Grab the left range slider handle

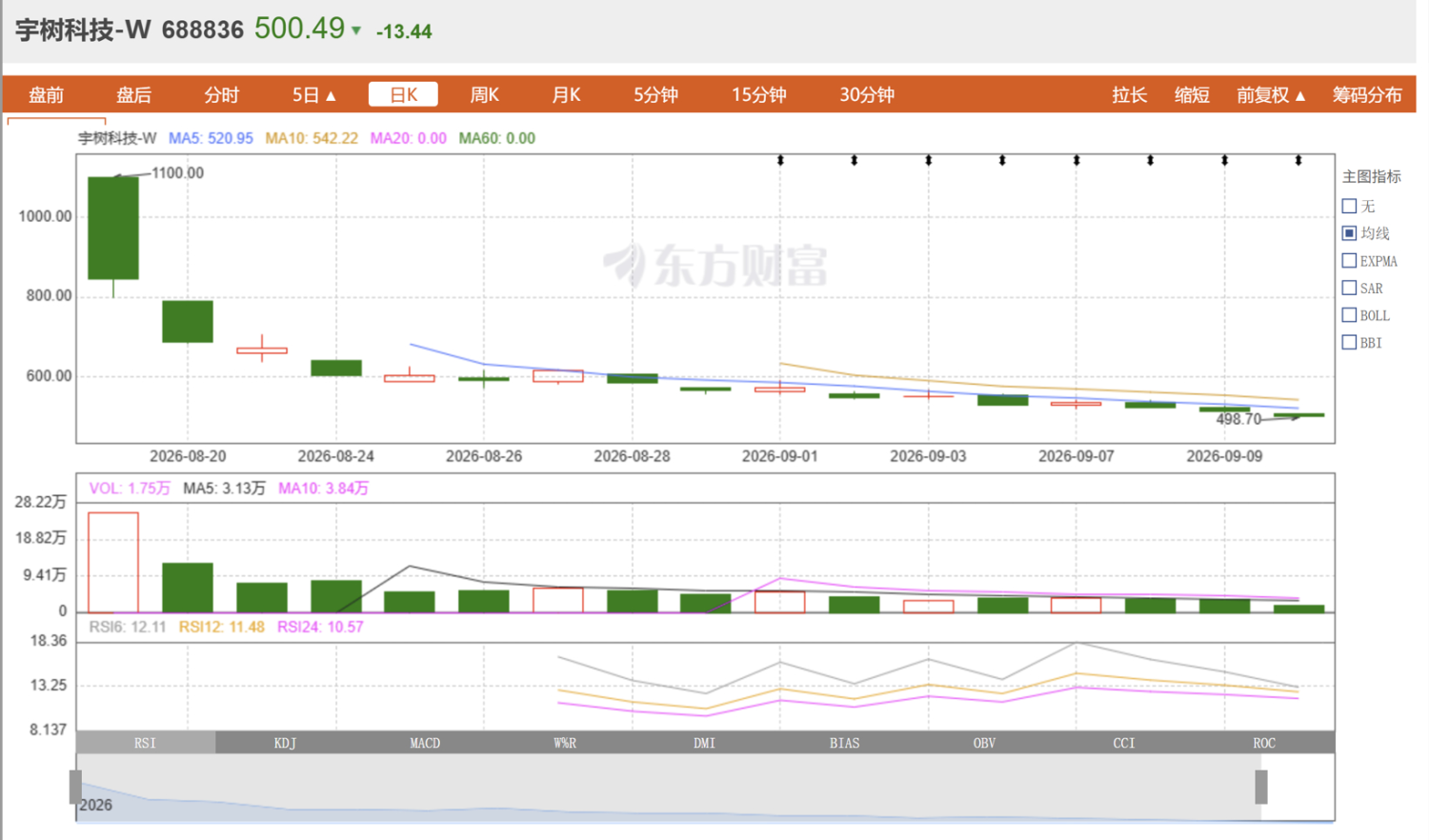[x=75, y=788]
